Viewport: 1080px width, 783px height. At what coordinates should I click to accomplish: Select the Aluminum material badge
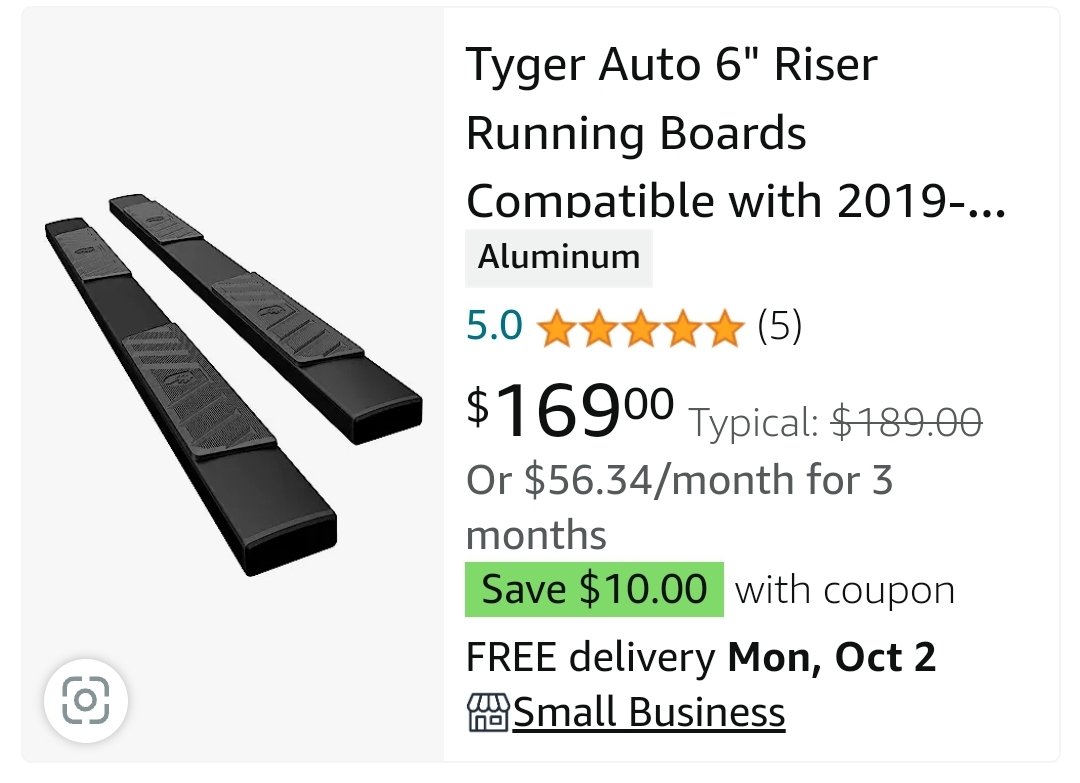point(559,257)
